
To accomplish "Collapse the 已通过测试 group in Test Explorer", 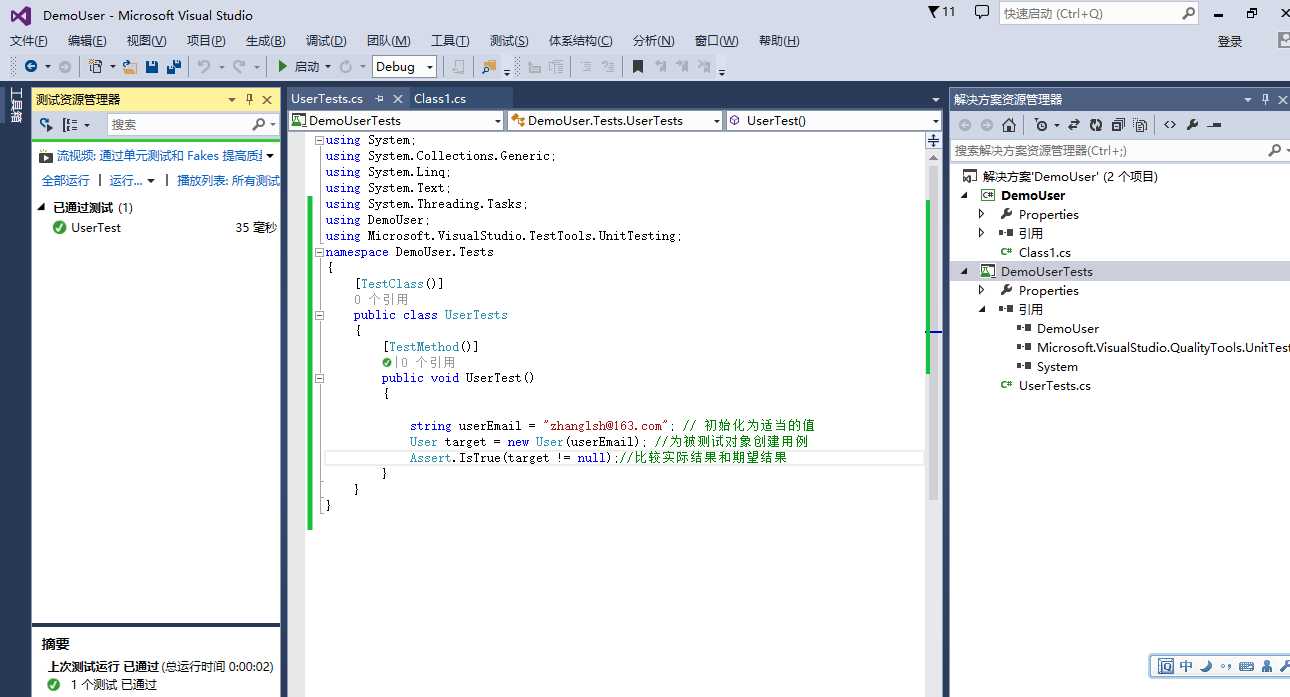I will point(42,208).
